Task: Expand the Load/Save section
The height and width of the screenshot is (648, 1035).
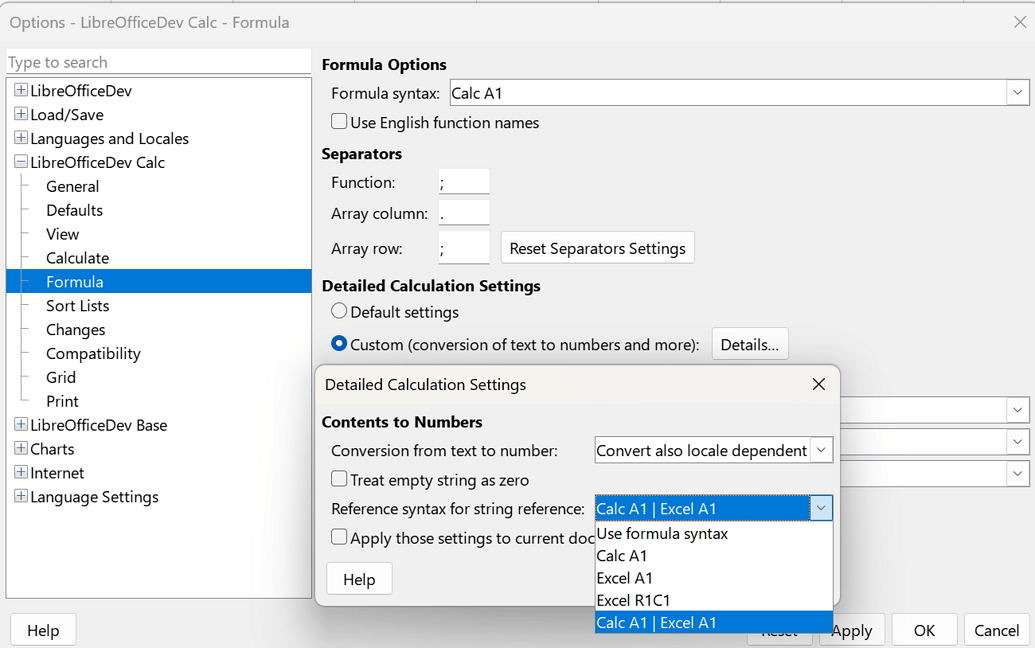Action: [x=21, y=114]
